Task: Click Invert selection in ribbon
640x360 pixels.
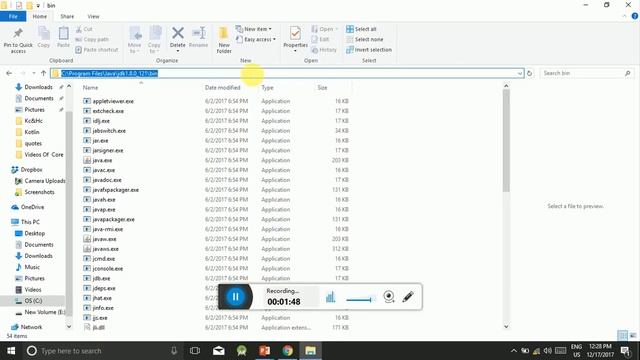Action: coord(369,50)
